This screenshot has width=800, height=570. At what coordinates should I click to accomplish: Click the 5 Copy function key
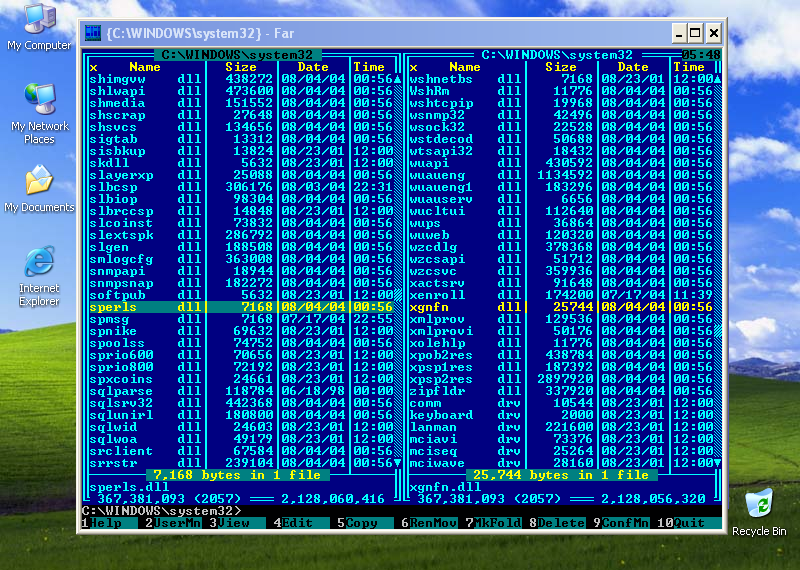point(365,523)
